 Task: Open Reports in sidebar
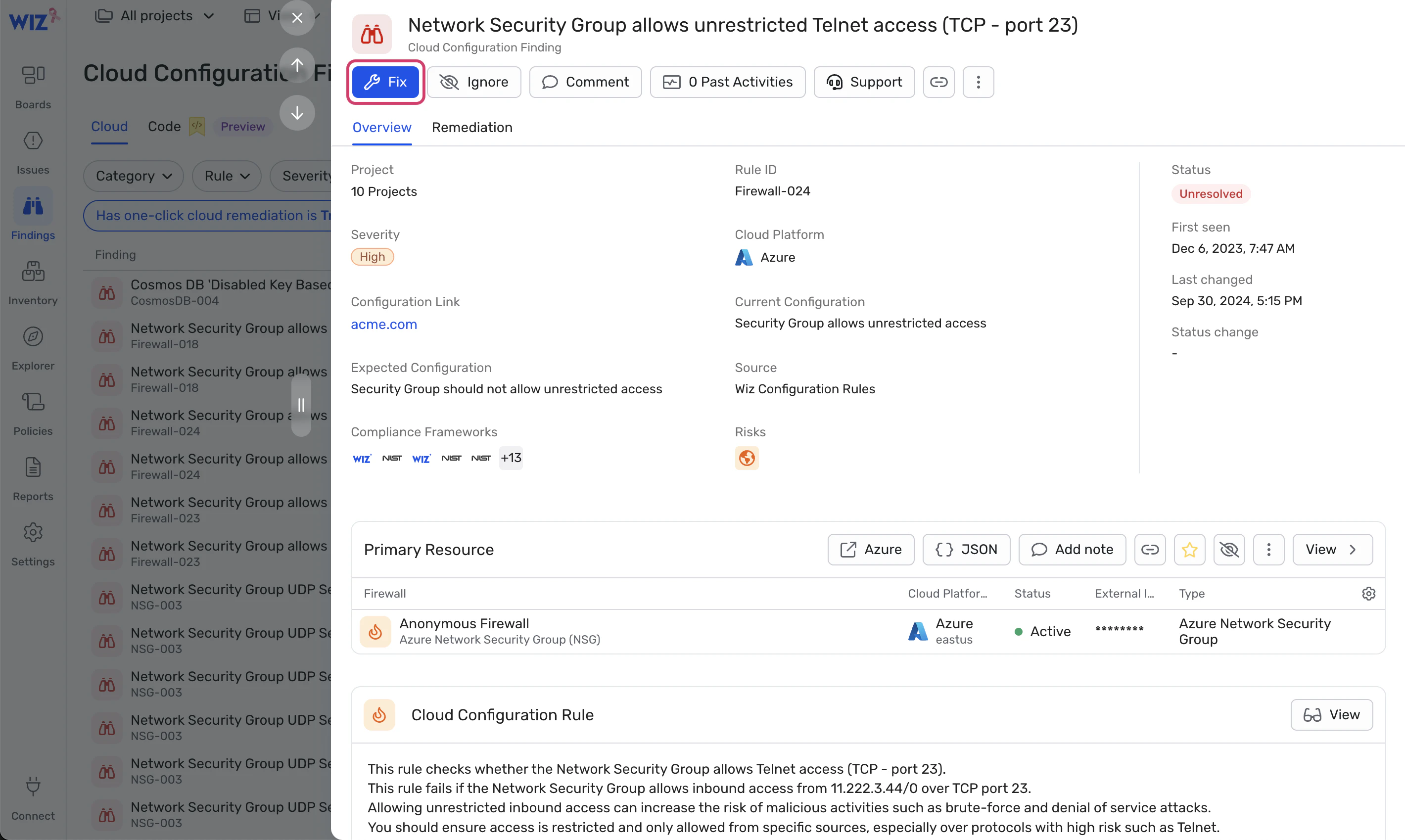click(x=33, y=479)
